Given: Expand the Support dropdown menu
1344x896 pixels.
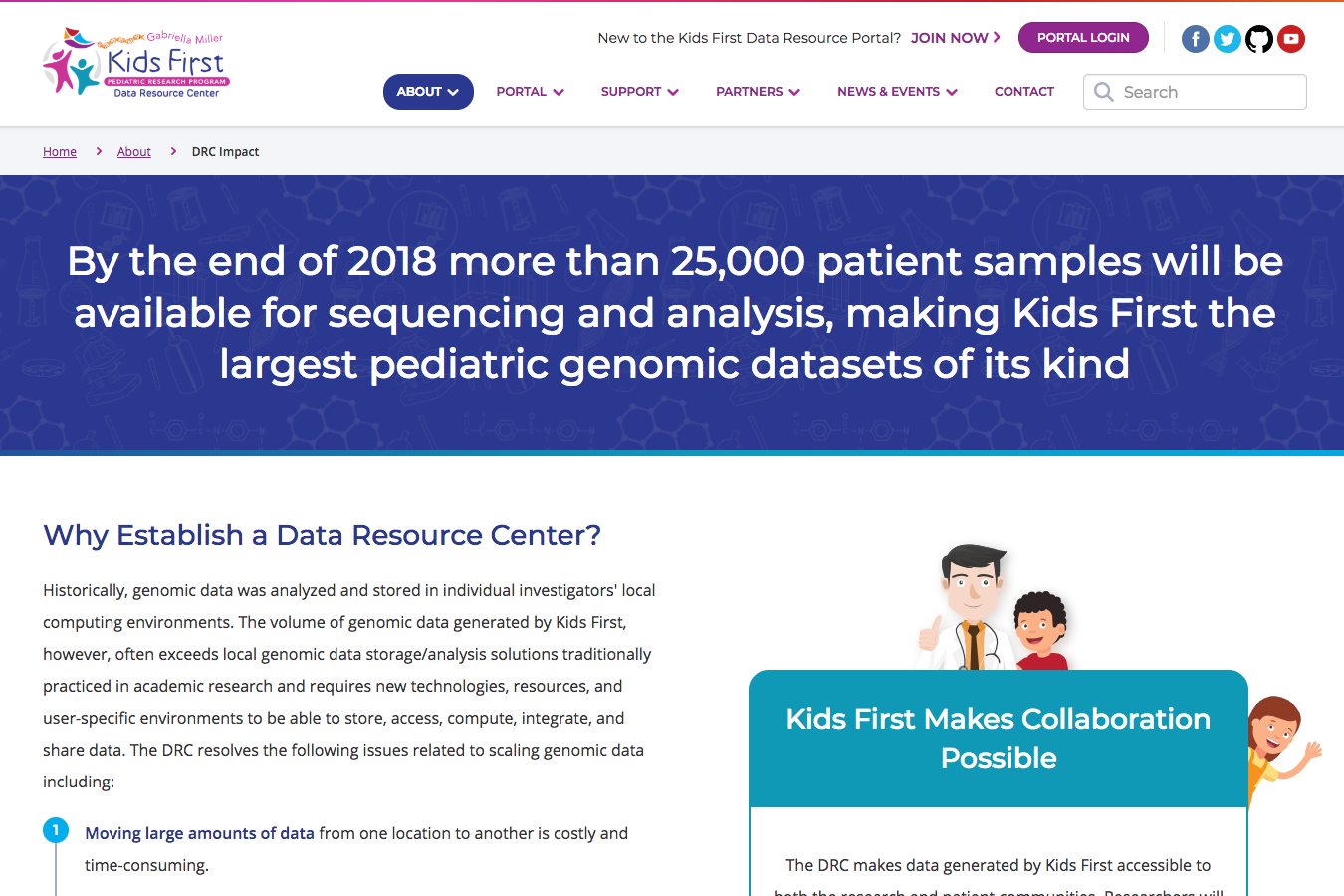Looking at the screenshot, I should pyautogui.click(x=639, y=92).
